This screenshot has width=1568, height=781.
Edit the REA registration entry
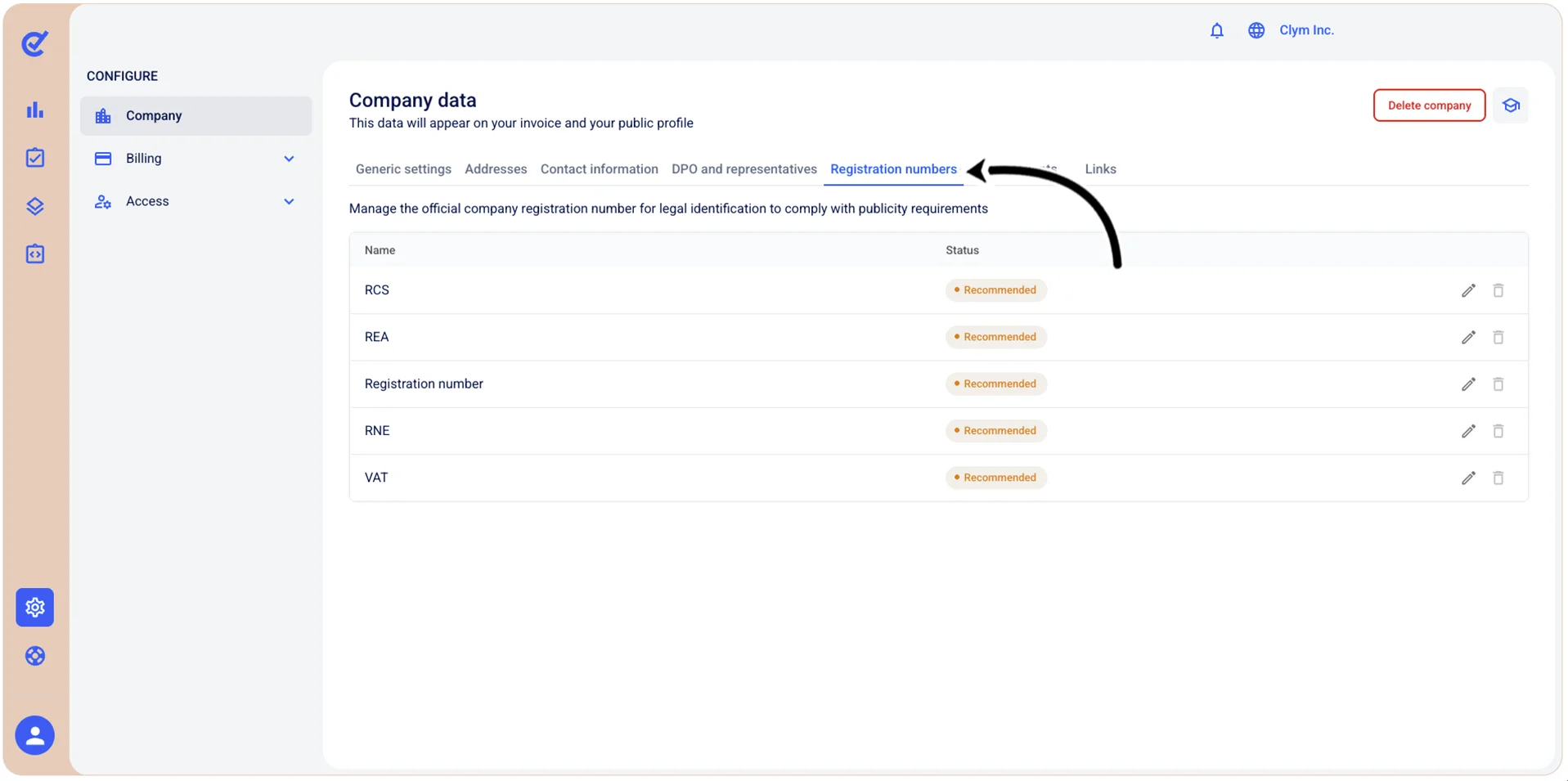click(x=1468, y=337)
